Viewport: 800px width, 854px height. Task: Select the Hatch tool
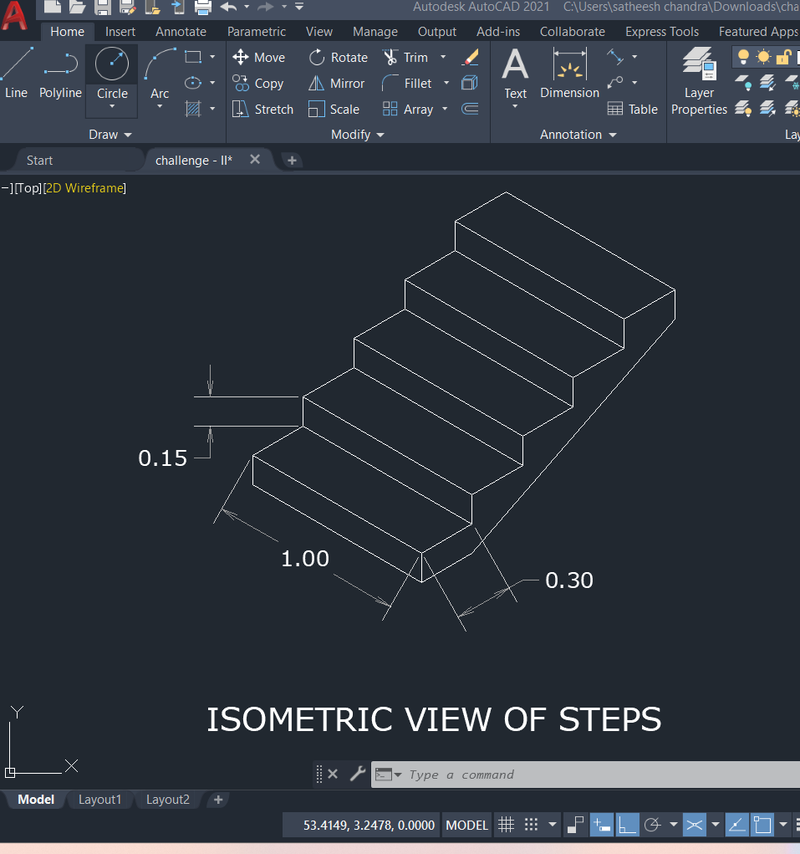[193, 109]
